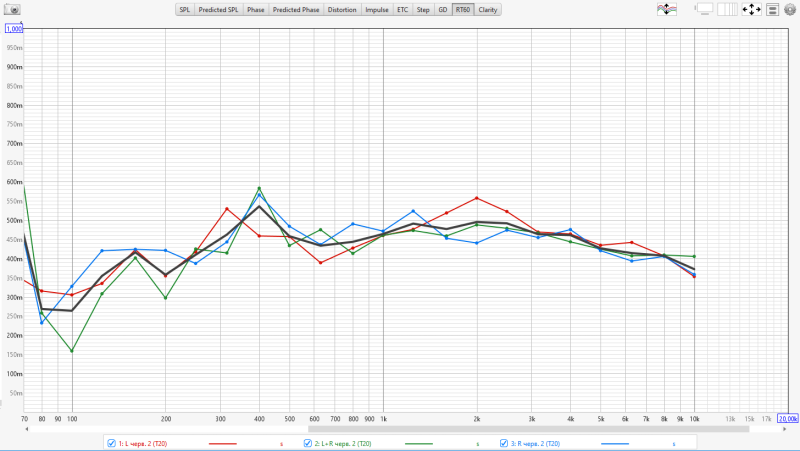Uncheck trace 1: L T20 checkbox
The width and height of the screenshot is (800, 451).
112,443
